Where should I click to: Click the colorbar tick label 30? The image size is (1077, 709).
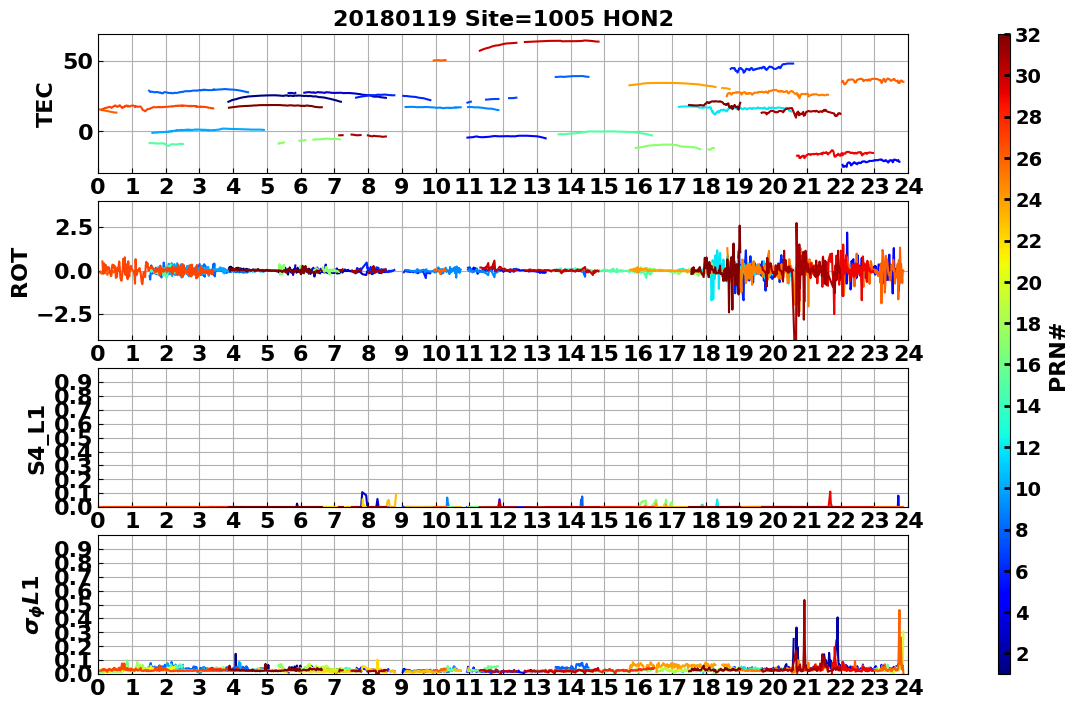pos(1028,76)
